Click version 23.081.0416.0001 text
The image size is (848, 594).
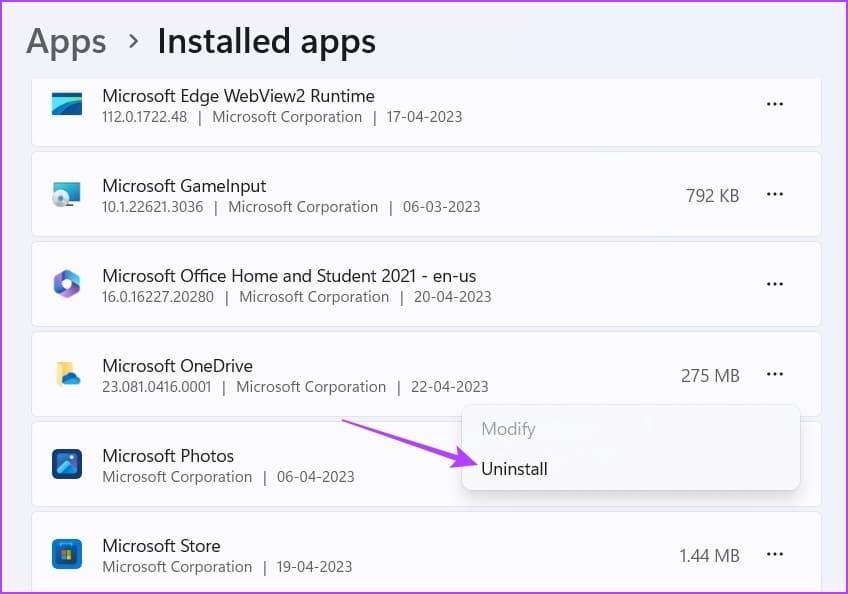click(156, 387)
